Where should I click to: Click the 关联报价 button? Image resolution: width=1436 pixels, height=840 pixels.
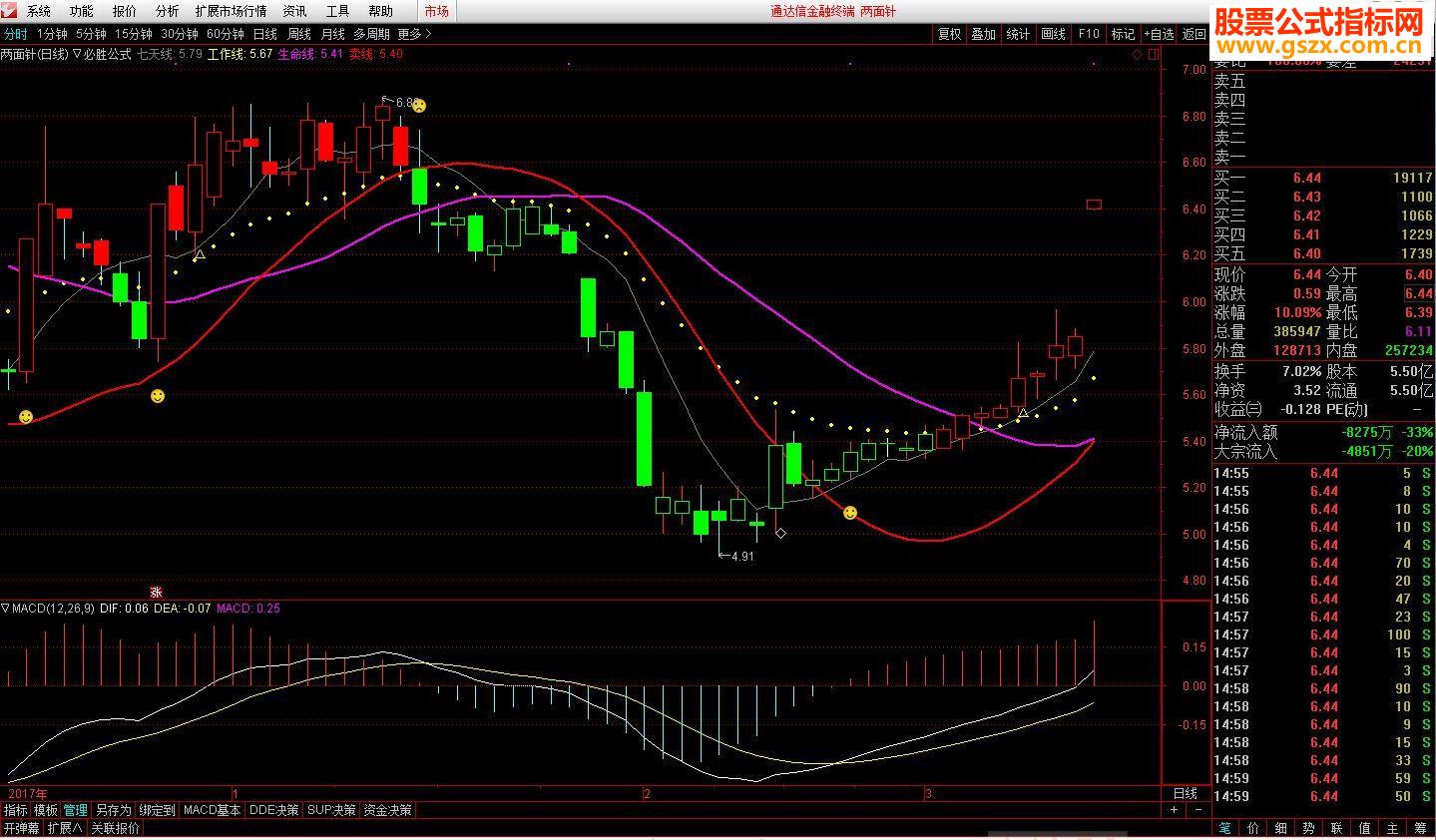(x=116, y=829)
